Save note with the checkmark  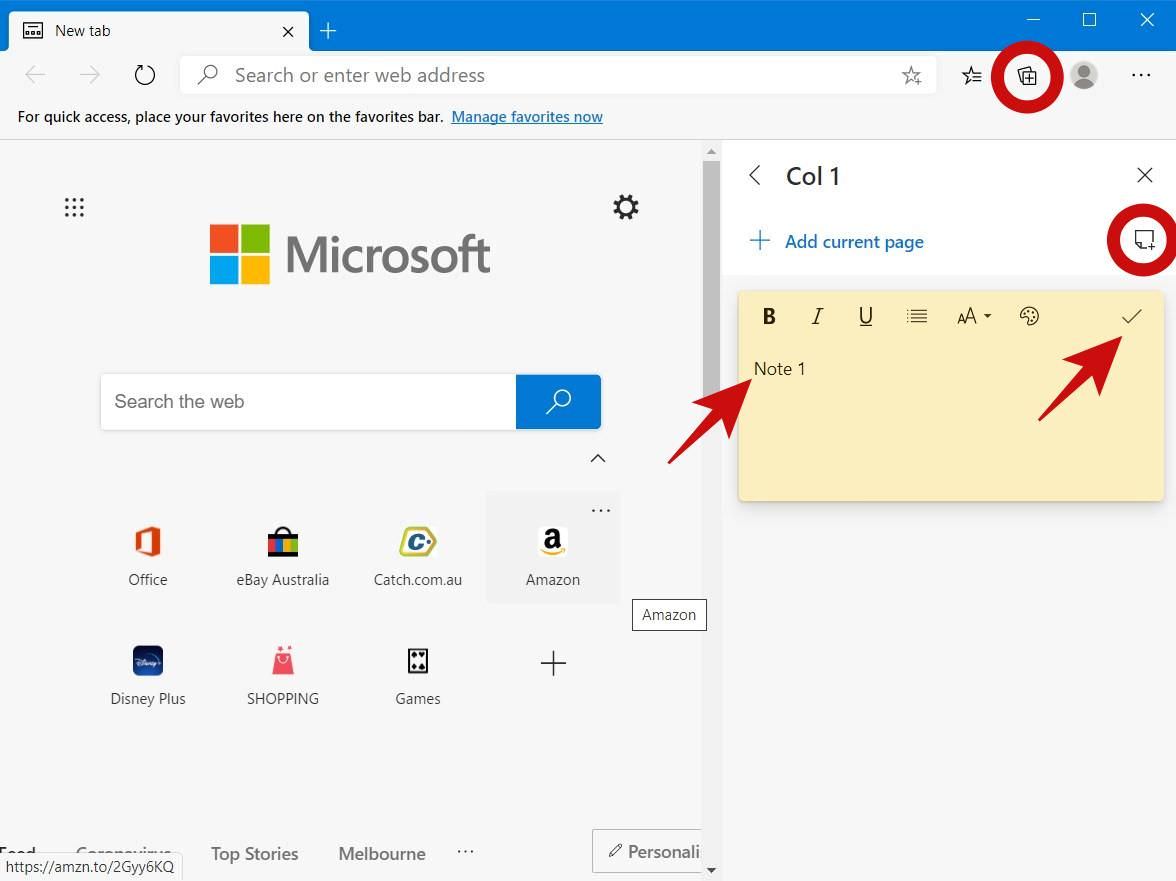[x=1131, y=316]
